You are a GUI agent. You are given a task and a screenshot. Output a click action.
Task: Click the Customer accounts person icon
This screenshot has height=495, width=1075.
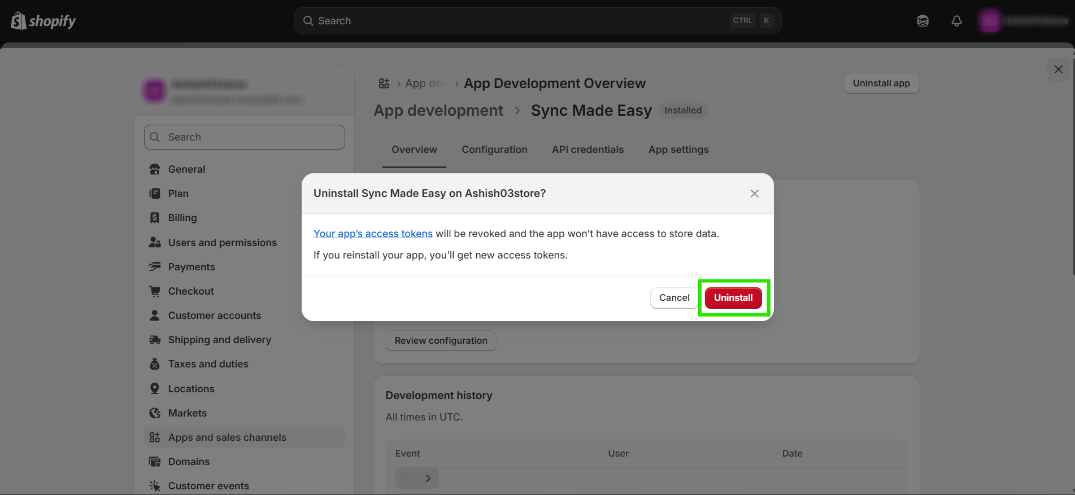pyautogui.click(x=155, y=315)
